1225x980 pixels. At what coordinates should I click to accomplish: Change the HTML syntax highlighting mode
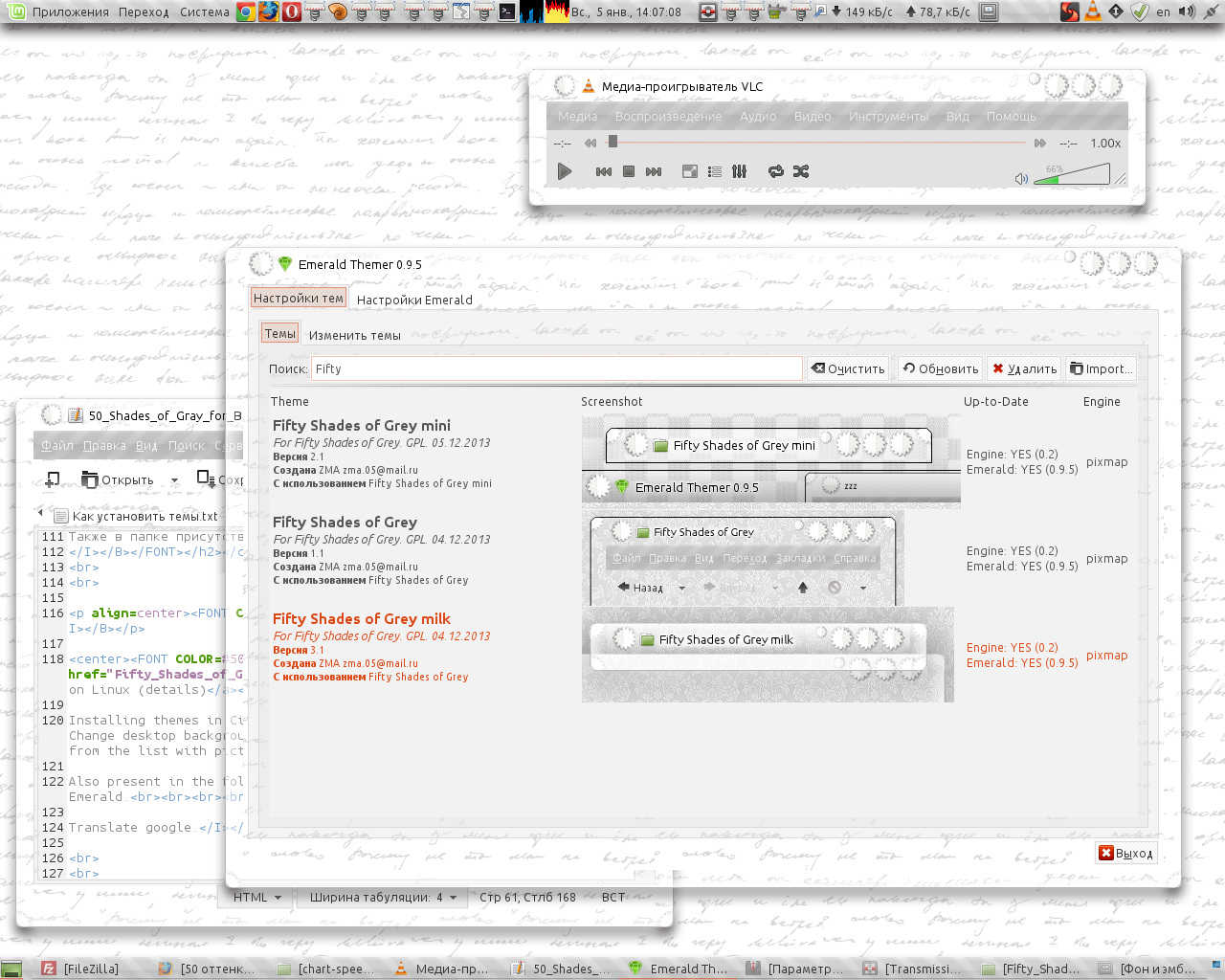click(x=257, y=897)
